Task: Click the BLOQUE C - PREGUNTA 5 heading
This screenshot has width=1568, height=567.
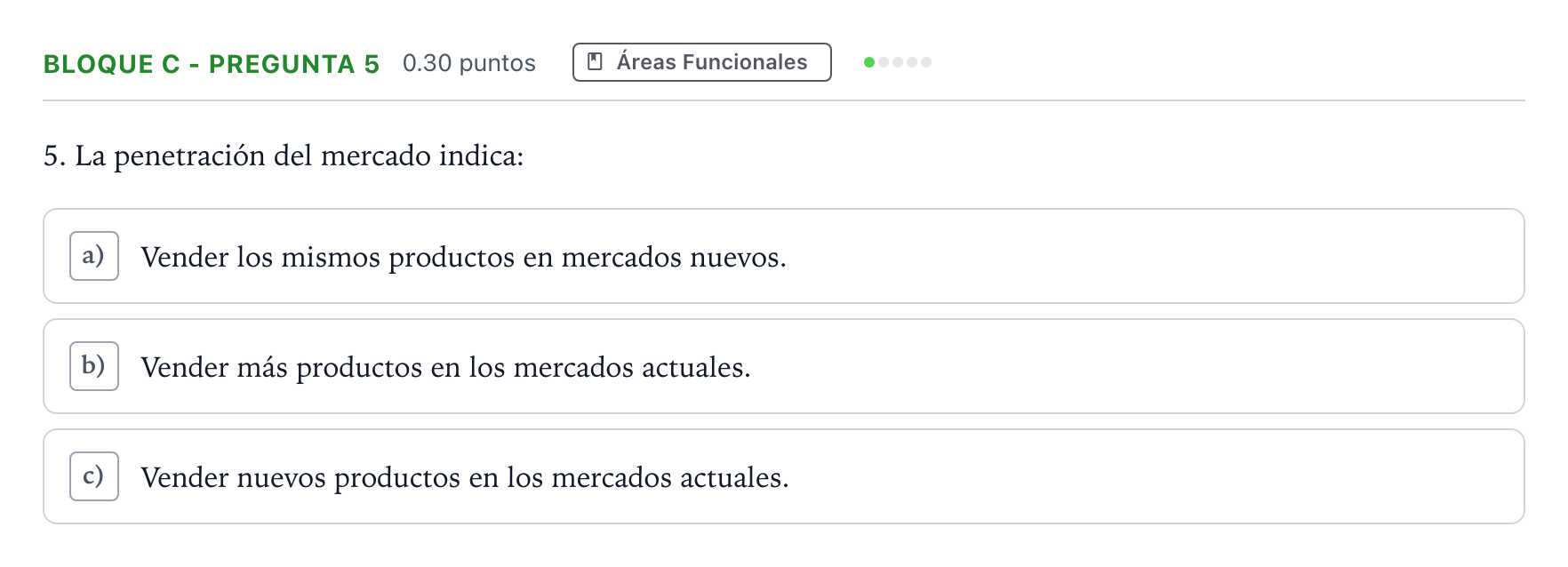Action: (212, 64)
